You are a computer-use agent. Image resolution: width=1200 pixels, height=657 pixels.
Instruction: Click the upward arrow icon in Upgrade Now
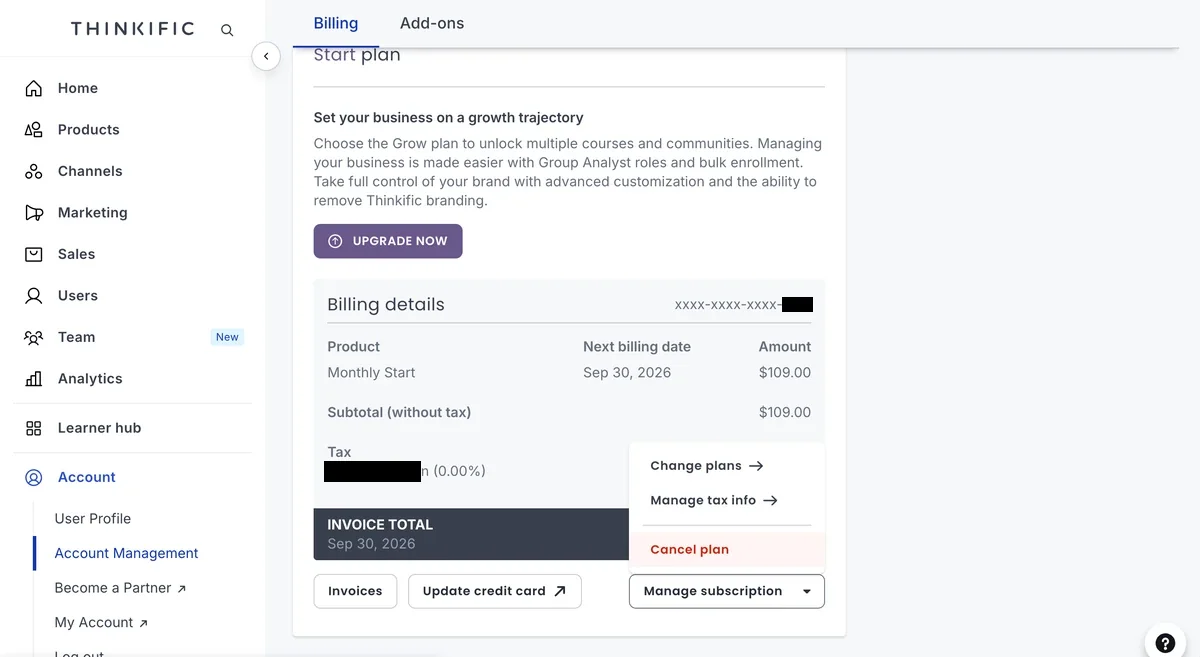(335, 241)
